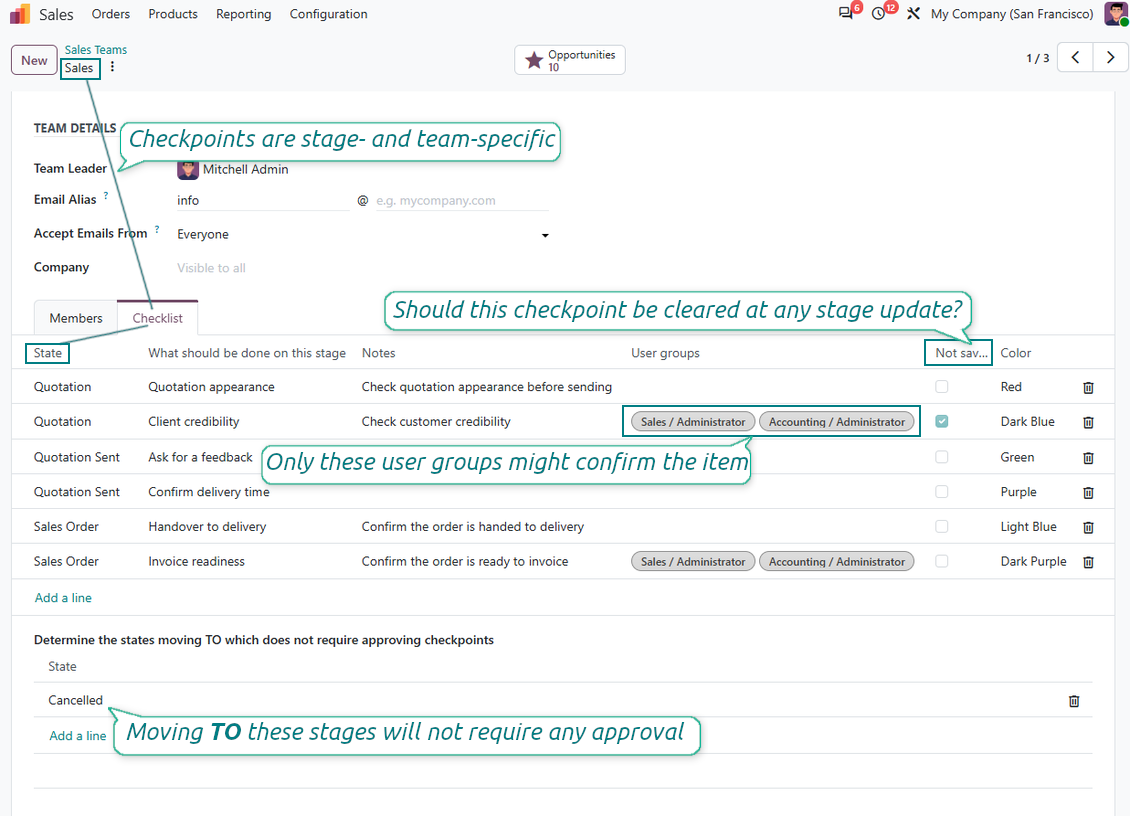Delete the Client credibility checklist row

point(1088,422)
